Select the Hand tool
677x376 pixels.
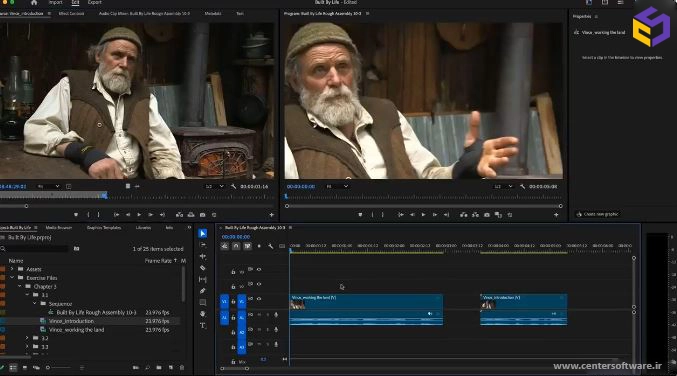(202, 314)
